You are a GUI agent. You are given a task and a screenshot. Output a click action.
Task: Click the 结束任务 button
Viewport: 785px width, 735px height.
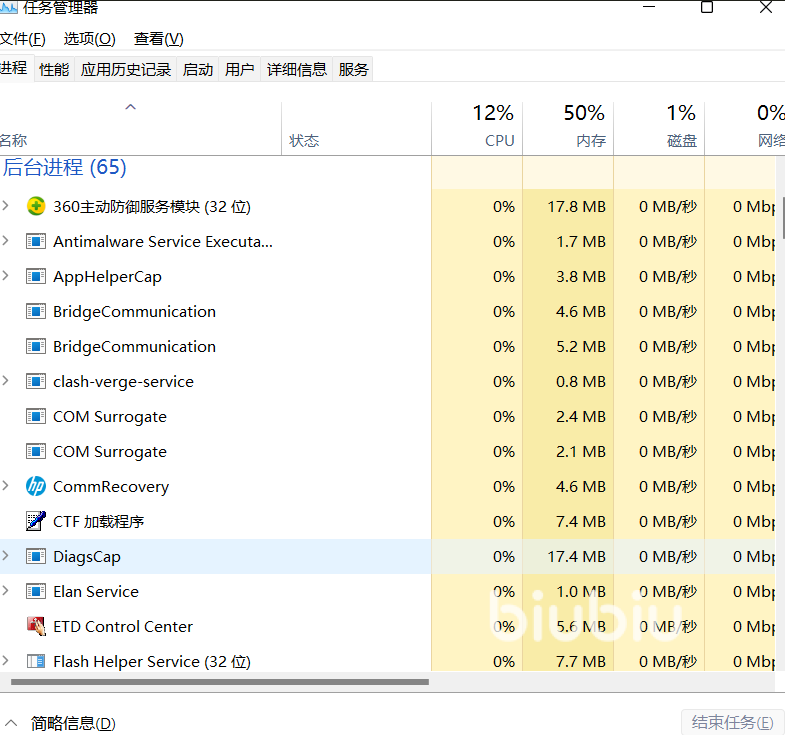click(732, 722)
